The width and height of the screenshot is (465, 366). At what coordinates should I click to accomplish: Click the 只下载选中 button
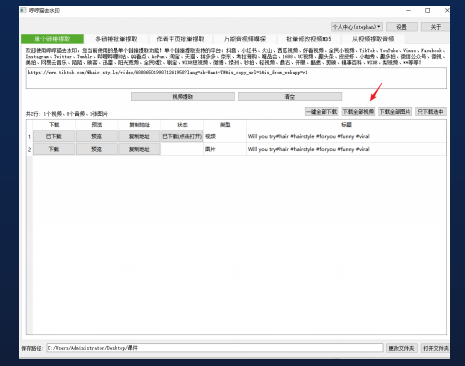pyautogui.click(x=431, y=112)
